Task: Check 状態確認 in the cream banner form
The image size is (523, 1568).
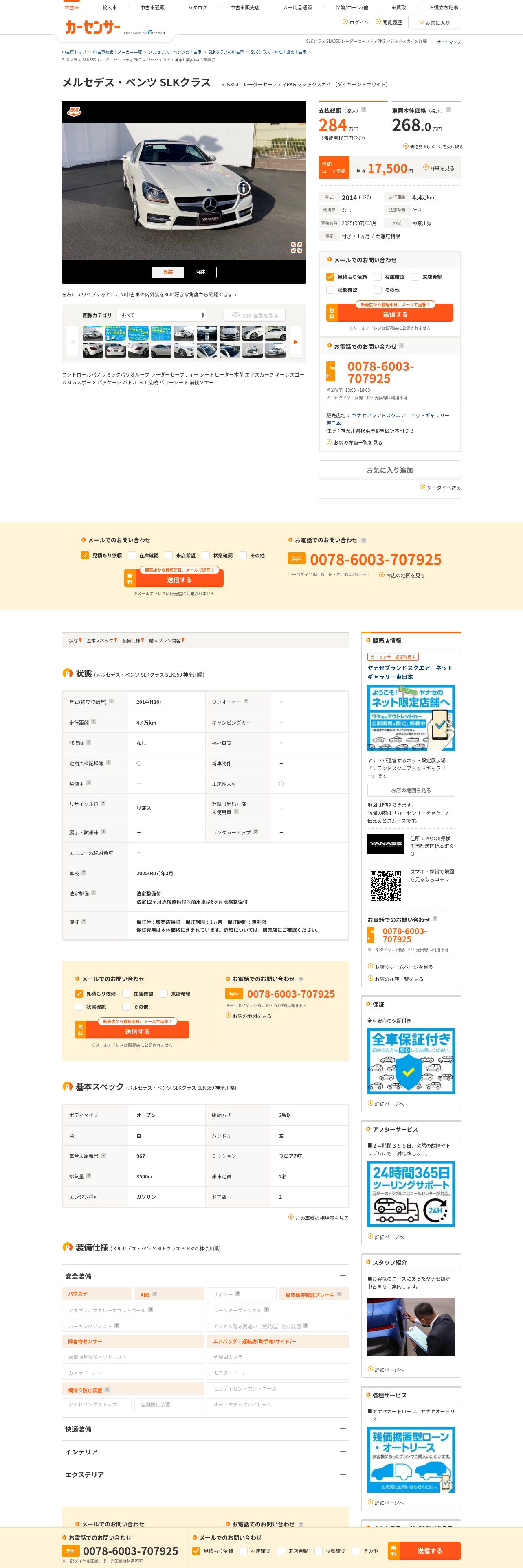Action: pos(206,555)
